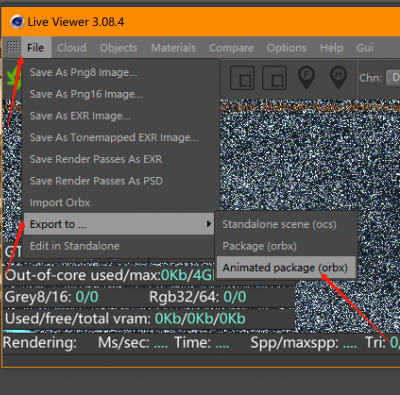The width and height of the screenshot is (400, 395).
Task: Click the material picker pin icon (M)
Action: point(338,78)
